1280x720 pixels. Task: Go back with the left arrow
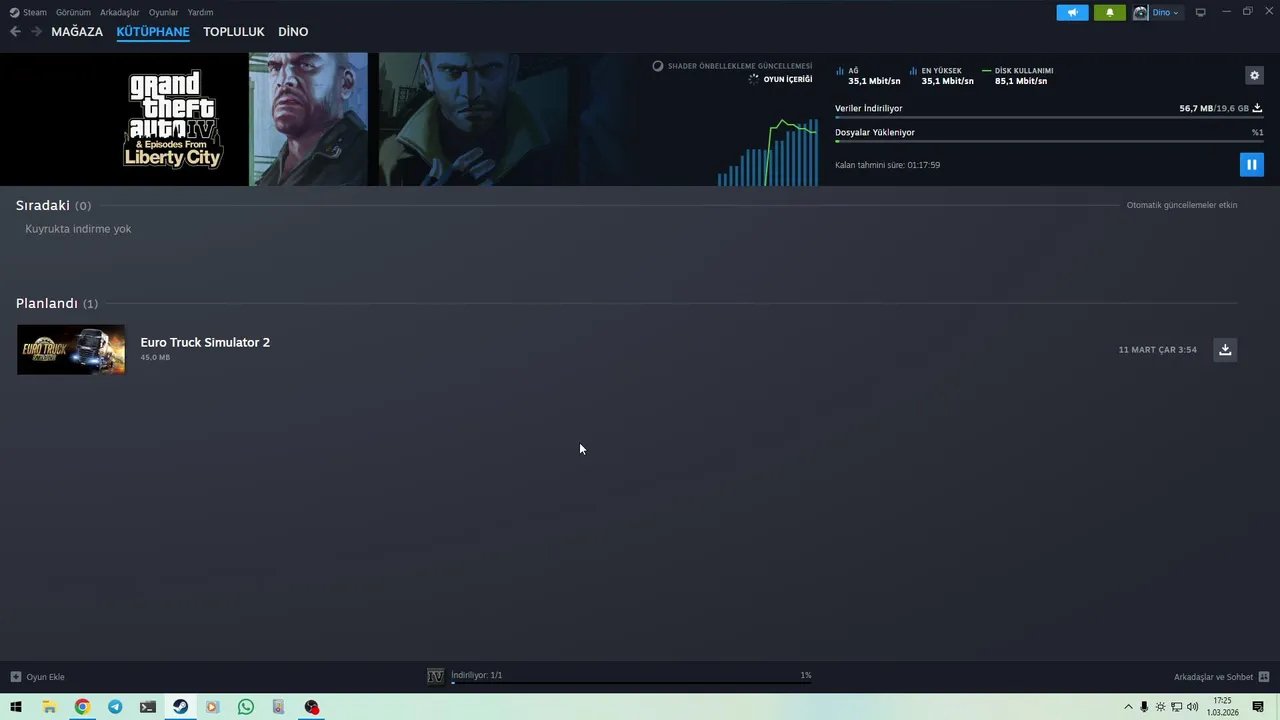[15, 32]
